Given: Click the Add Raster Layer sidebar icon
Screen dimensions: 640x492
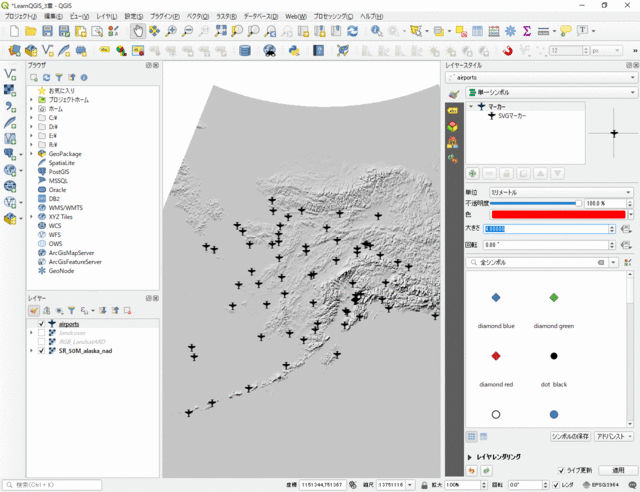Looking at the screenshot, I should 10,90.
